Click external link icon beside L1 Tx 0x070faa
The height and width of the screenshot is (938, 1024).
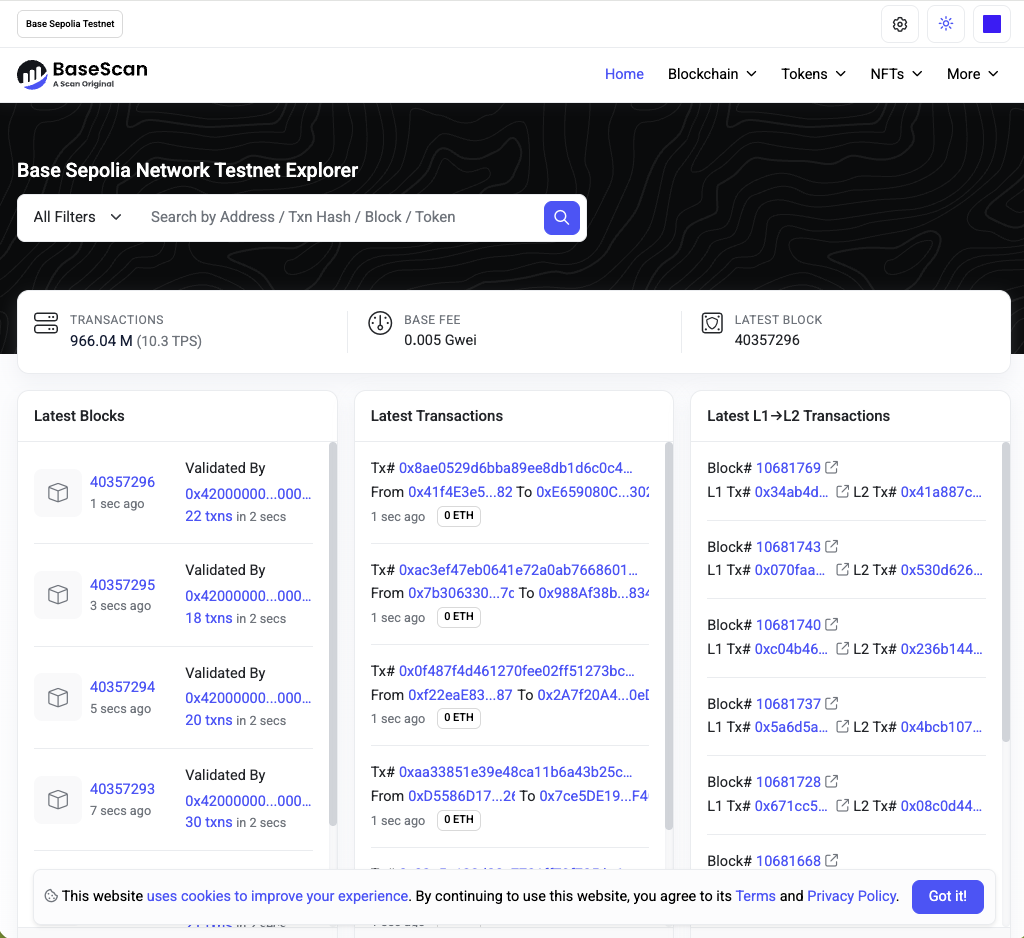842,569
